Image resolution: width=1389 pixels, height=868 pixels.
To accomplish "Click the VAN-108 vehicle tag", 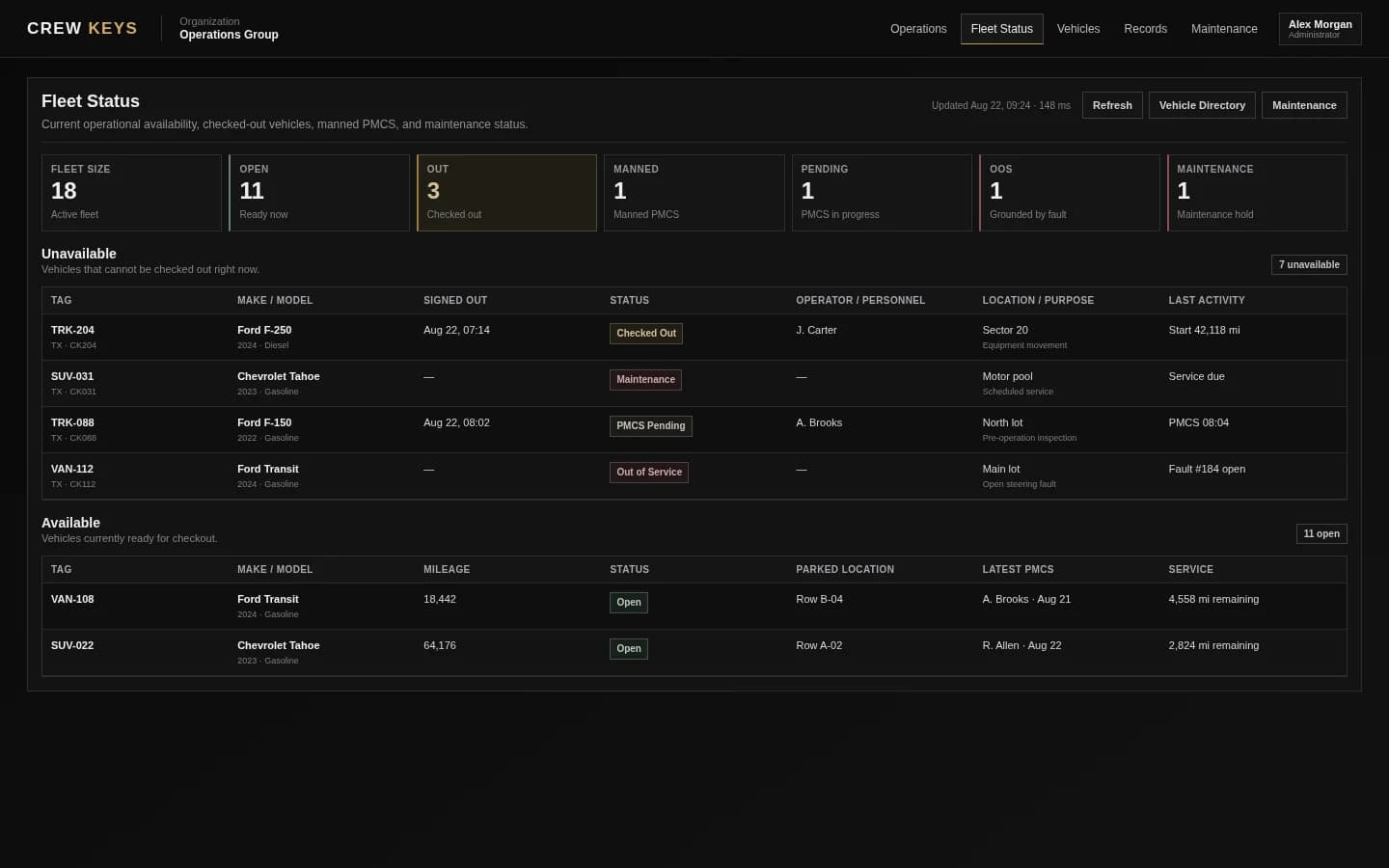I will click(72, 599).
